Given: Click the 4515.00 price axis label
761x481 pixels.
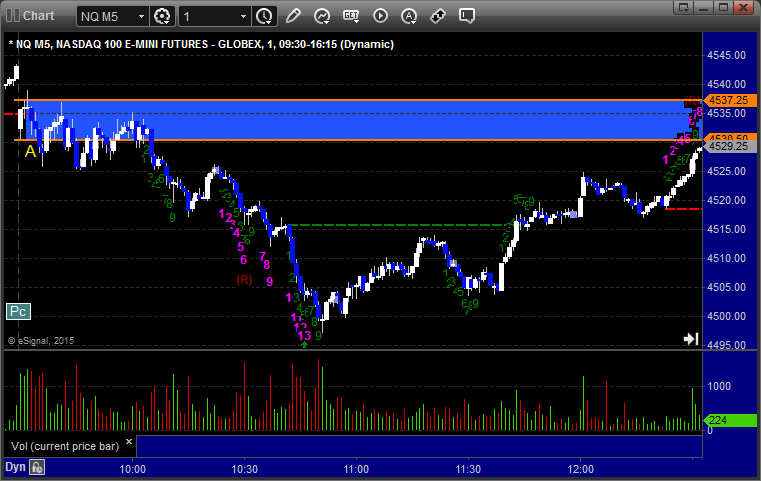Looking at the screenshot, I should (x=726, y=229).
